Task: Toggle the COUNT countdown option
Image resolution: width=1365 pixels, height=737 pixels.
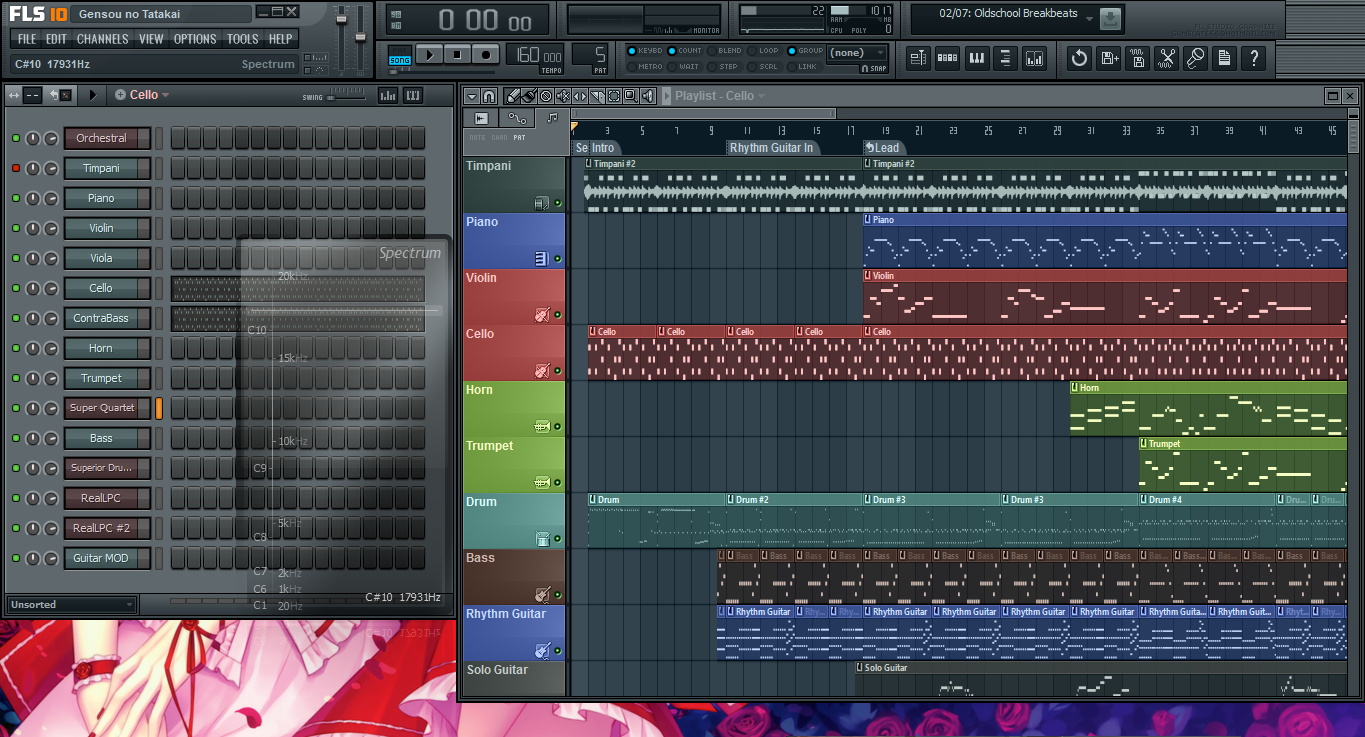Action: (x=685, y=51)
